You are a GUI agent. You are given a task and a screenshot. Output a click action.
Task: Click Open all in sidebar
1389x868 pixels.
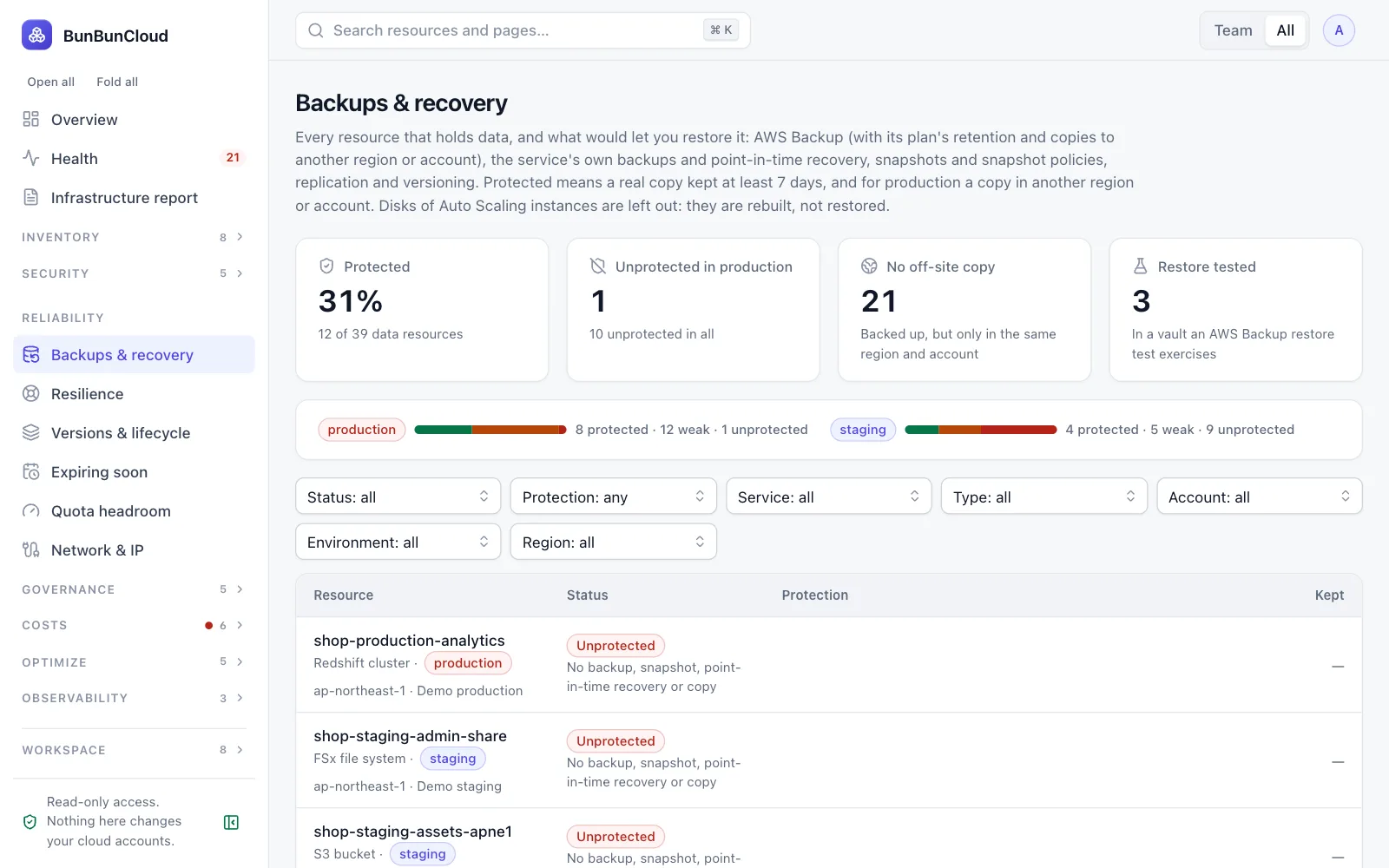pos(51,82)
